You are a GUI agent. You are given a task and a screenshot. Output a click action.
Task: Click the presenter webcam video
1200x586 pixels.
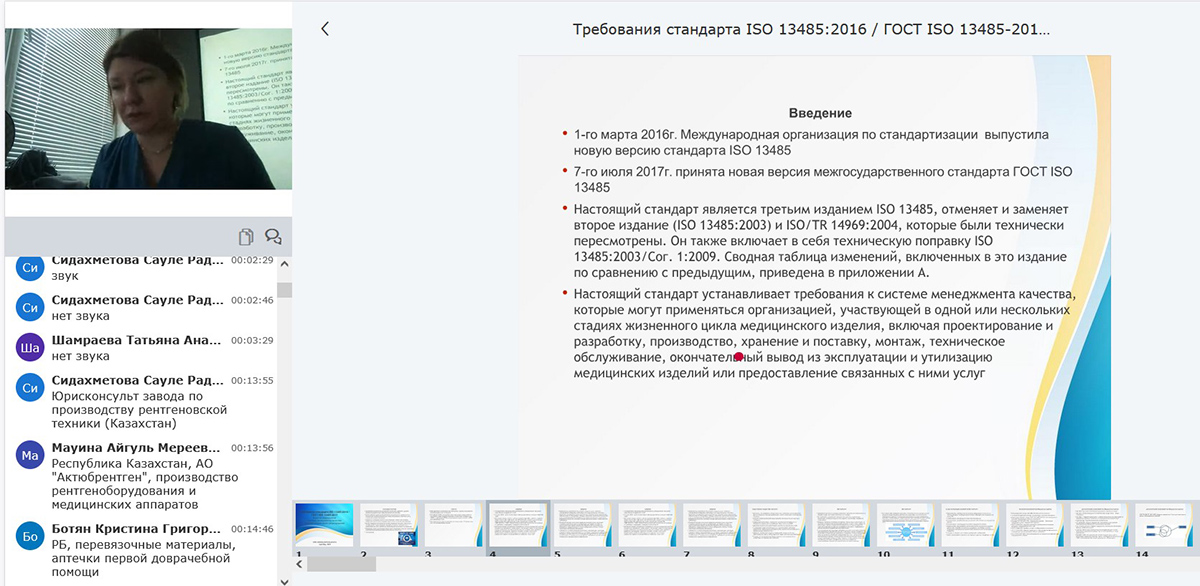click(148, 108)
